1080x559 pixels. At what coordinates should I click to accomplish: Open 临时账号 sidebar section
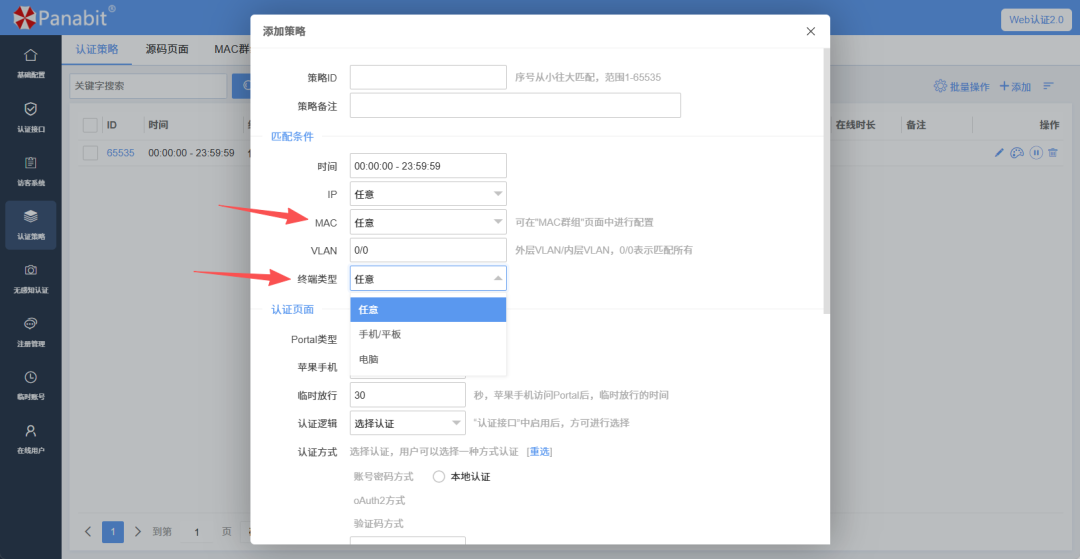pos(30,385)
